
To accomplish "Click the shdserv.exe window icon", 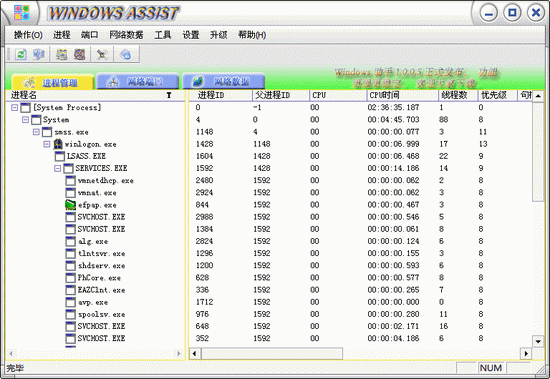I will coord(71,266).
